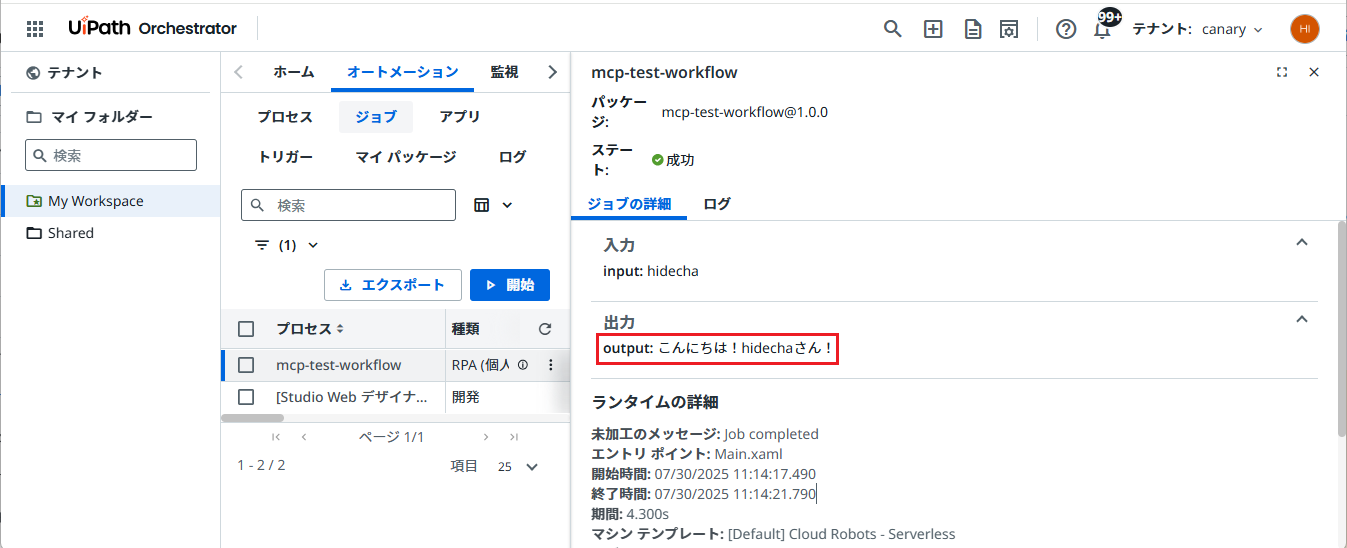Open the column chooser table icon
1347x548 pixels.
482,205
